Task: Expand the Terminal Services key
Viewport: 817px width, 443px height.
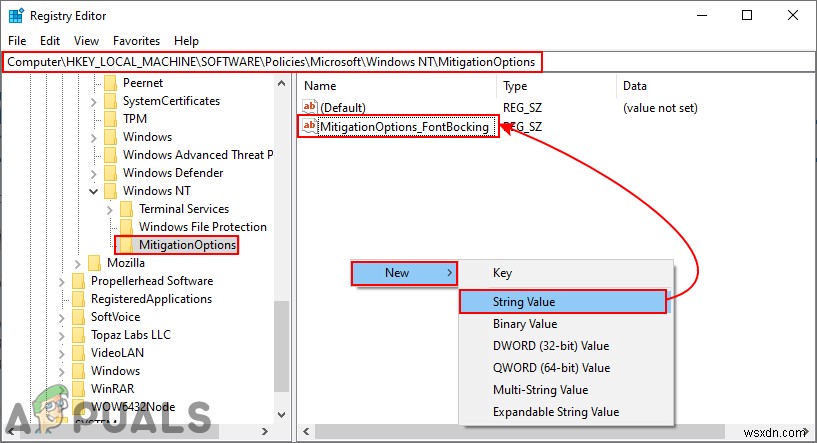Action: pos(109,210)
